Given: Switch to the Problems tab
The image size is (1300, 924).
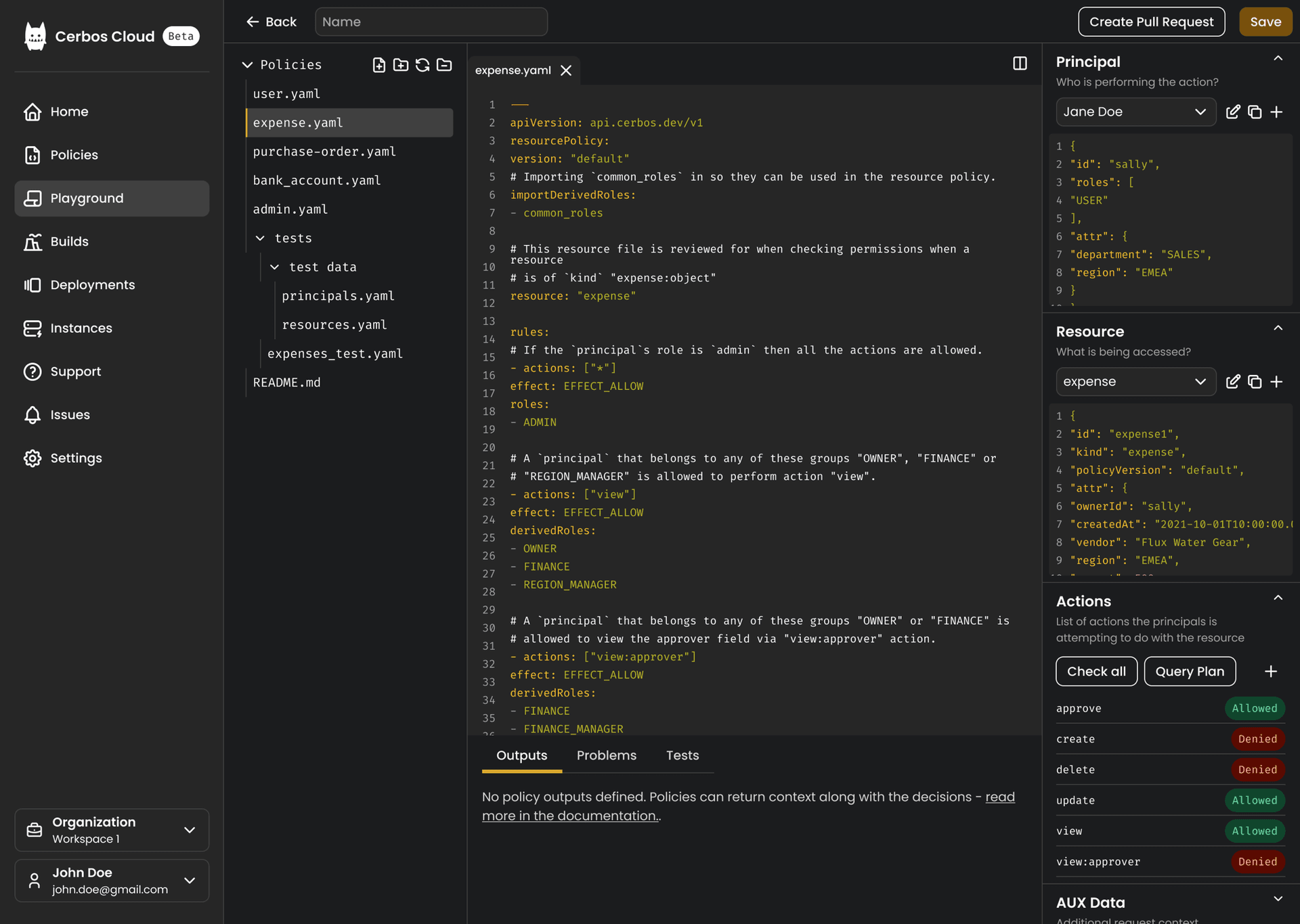Looking at the screenshot, I should click(606, 755).
